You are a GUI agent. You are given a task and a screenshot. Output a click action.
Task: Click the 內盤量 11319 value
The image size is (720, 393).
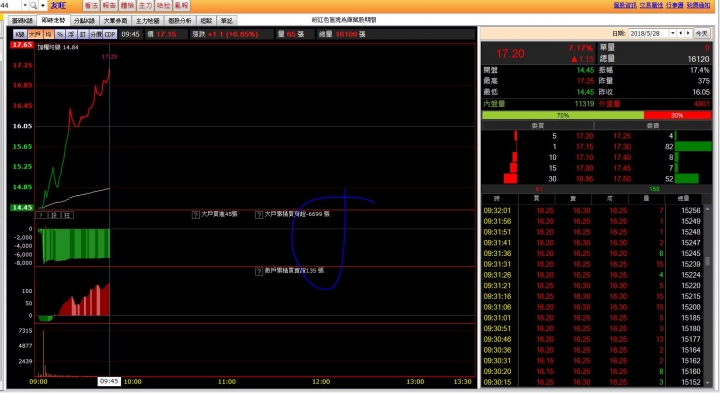tap(584, 104)
